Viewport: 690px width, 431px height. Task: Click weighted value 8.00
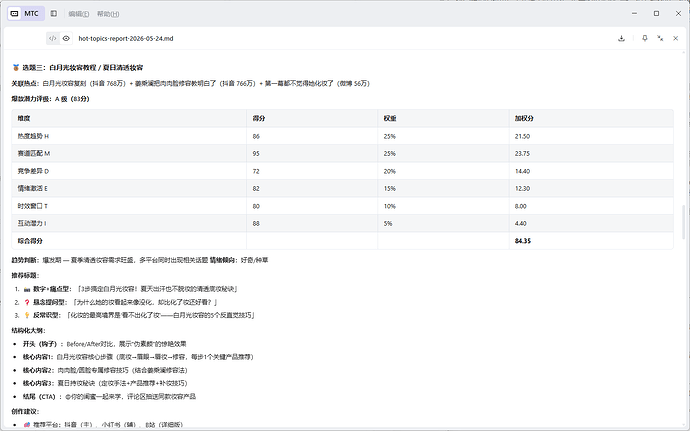tap(521, 206)
